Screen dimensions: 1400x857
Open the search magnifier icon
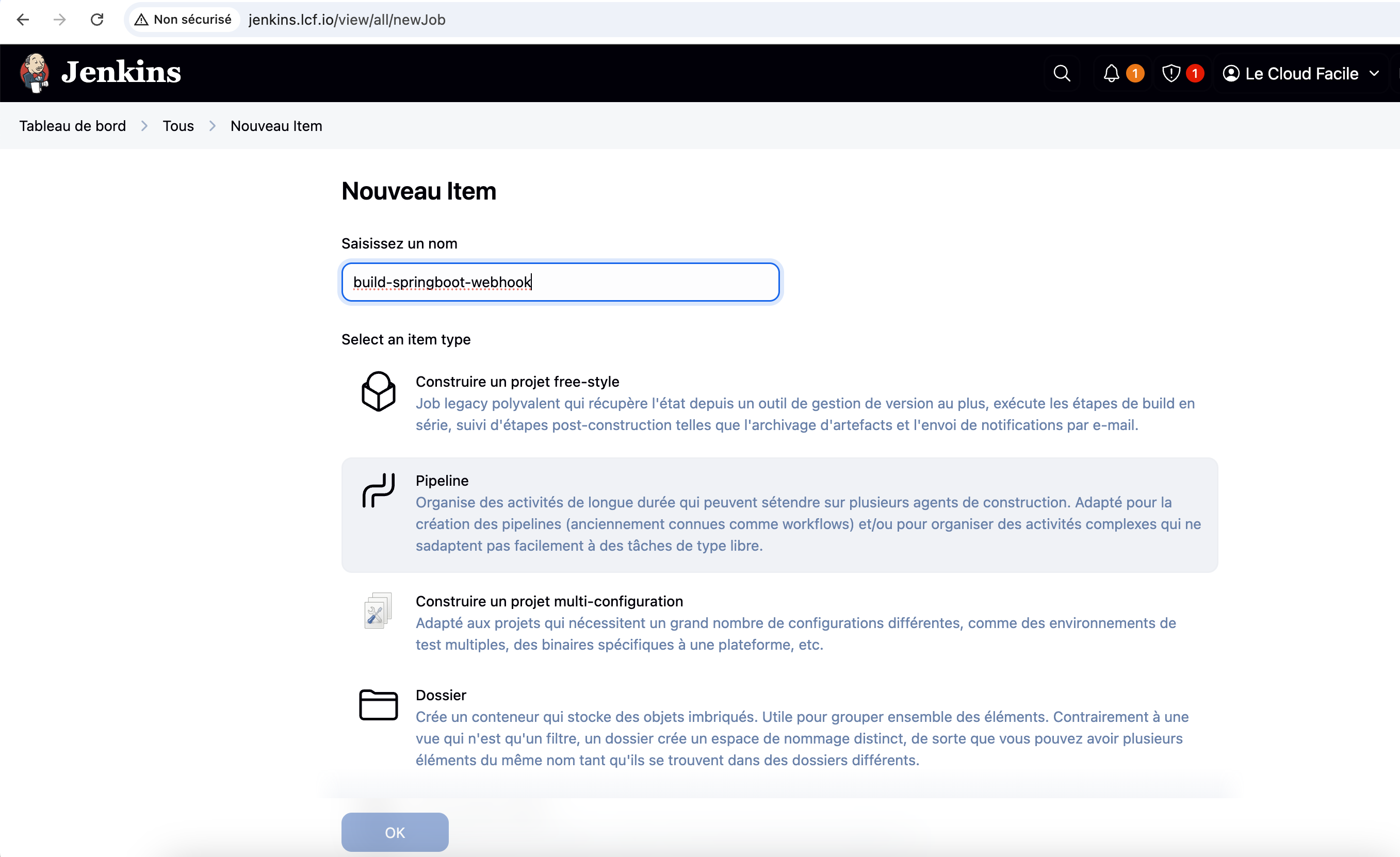click(x=1062, y=73)
